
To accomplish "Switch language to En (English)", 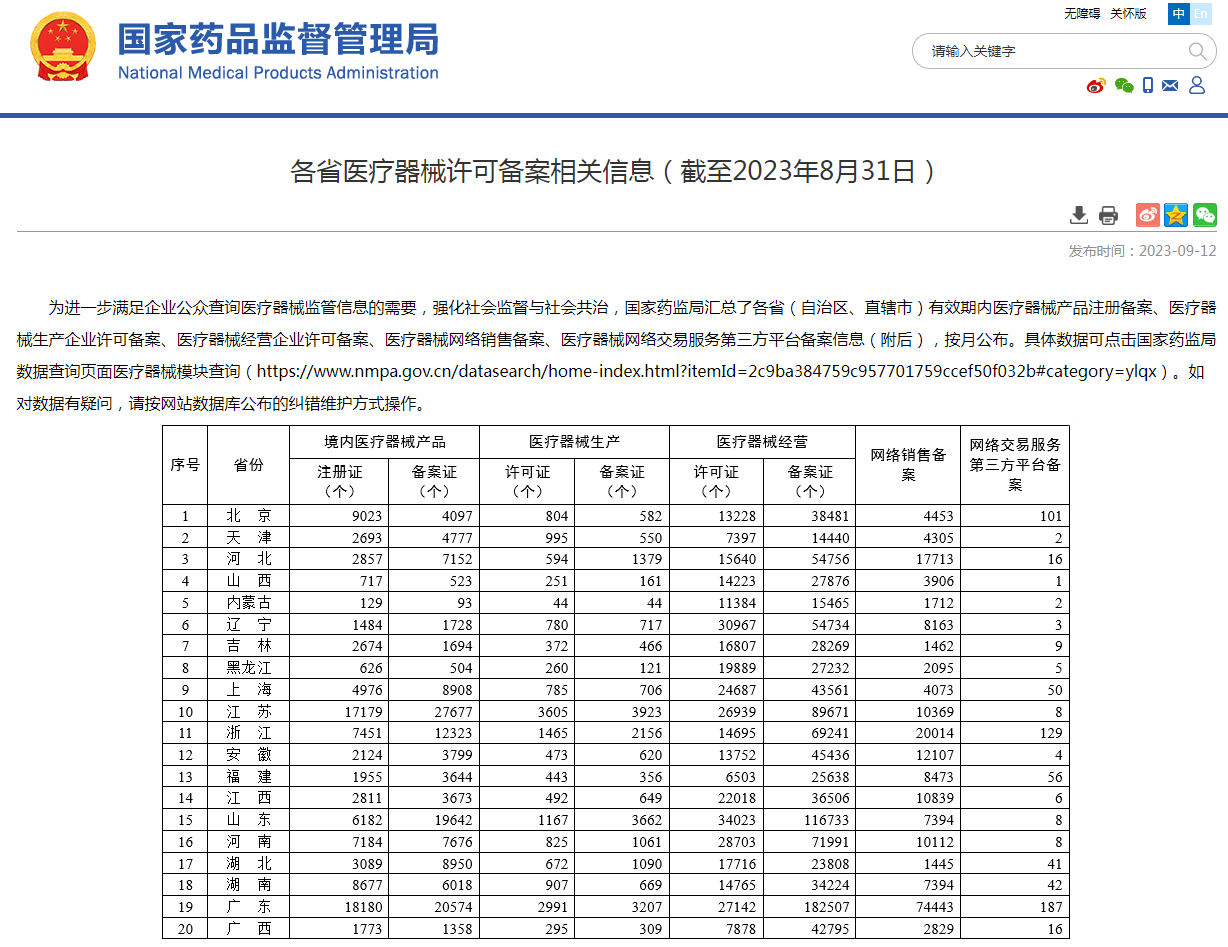I will click(x=1201, y=14).
